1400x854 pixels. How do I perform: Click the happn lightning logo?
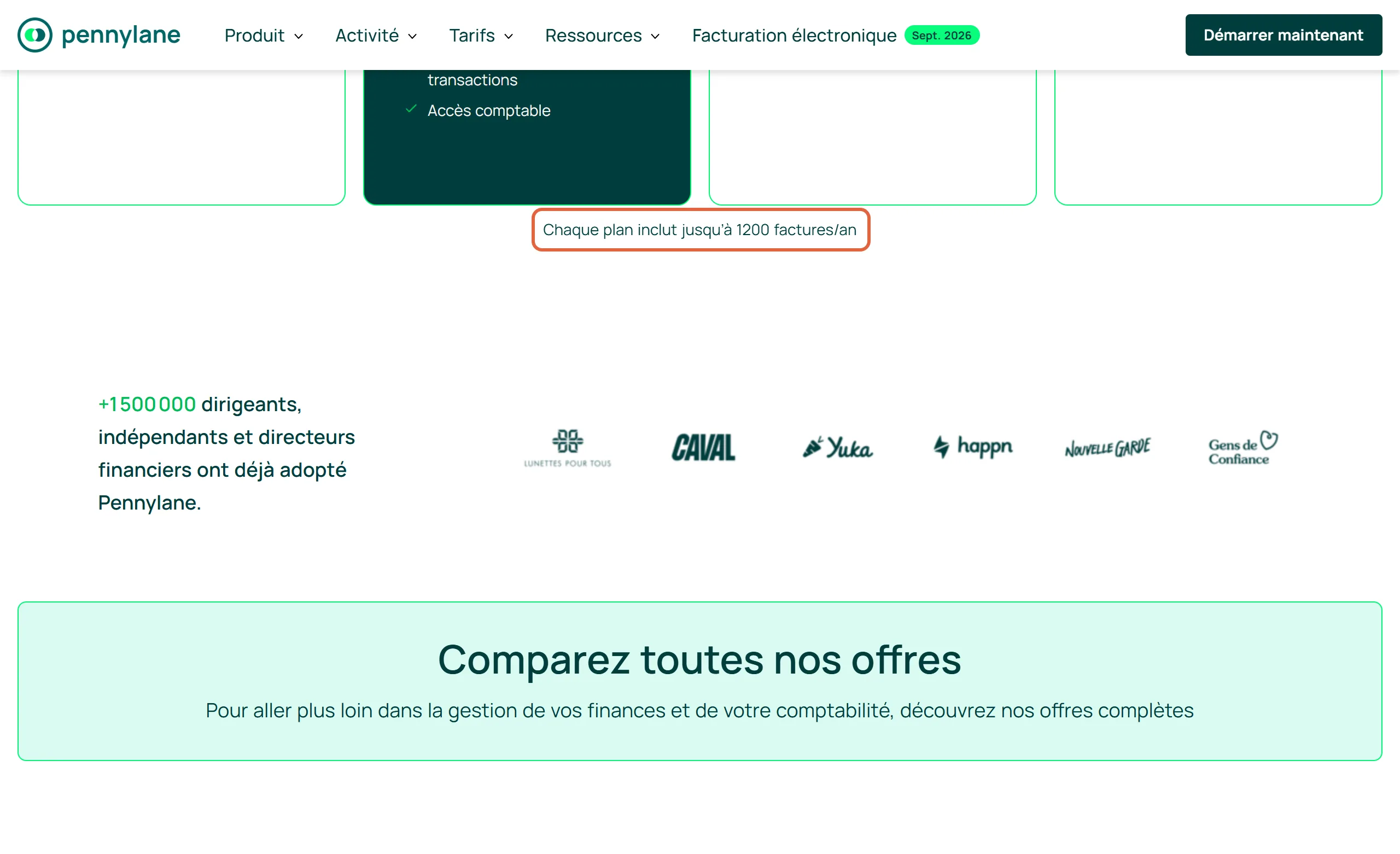click(973, 447)
